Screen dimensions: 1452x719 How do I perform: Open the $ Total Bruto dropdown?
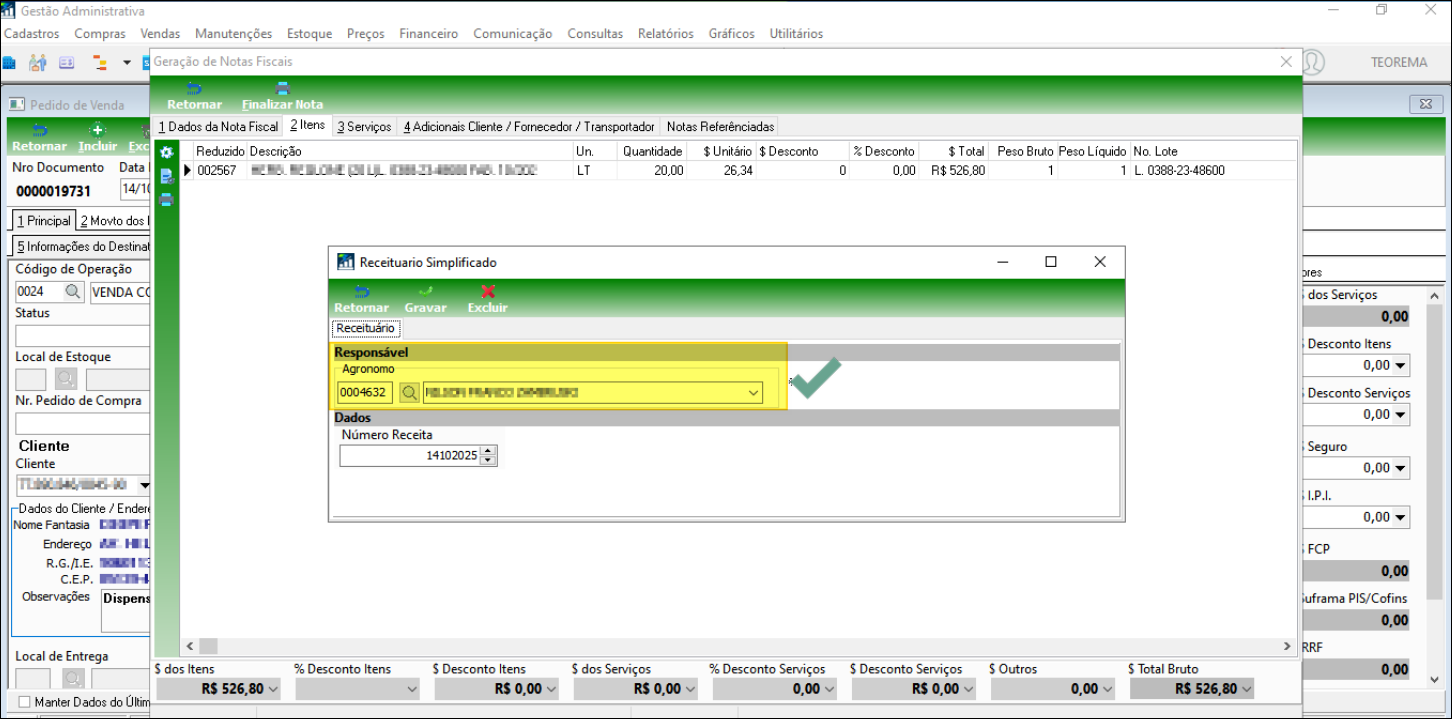point(1246,689)
